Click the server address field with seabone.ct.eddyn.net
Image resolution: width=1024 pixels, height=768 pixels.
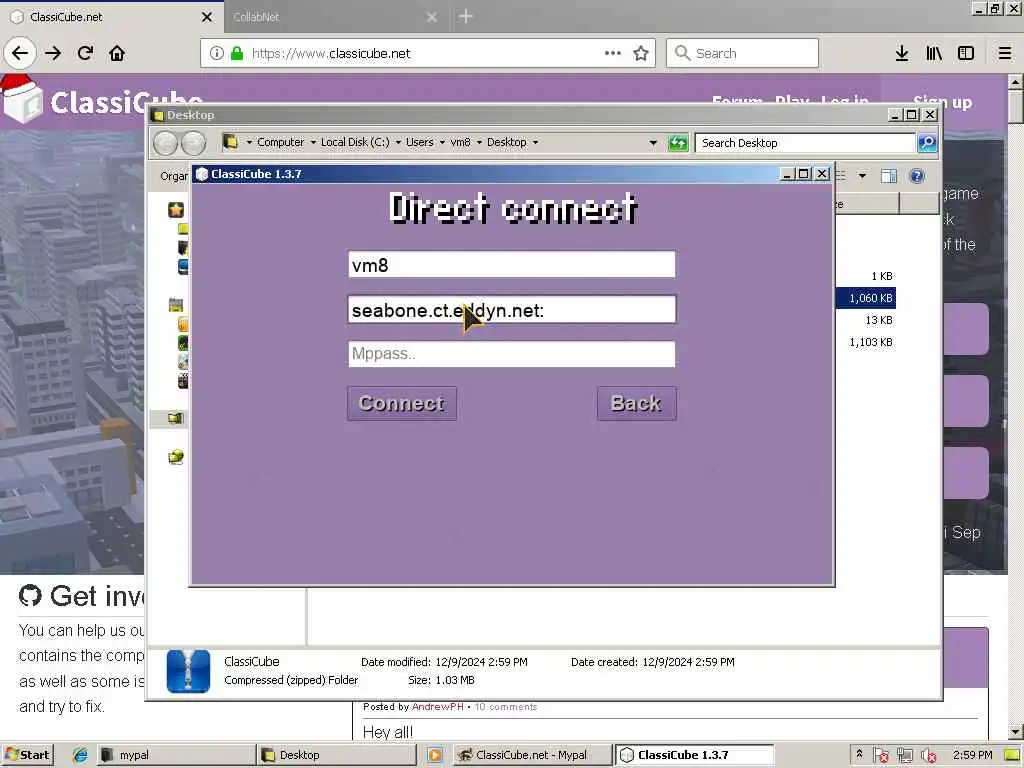point(511,310)
